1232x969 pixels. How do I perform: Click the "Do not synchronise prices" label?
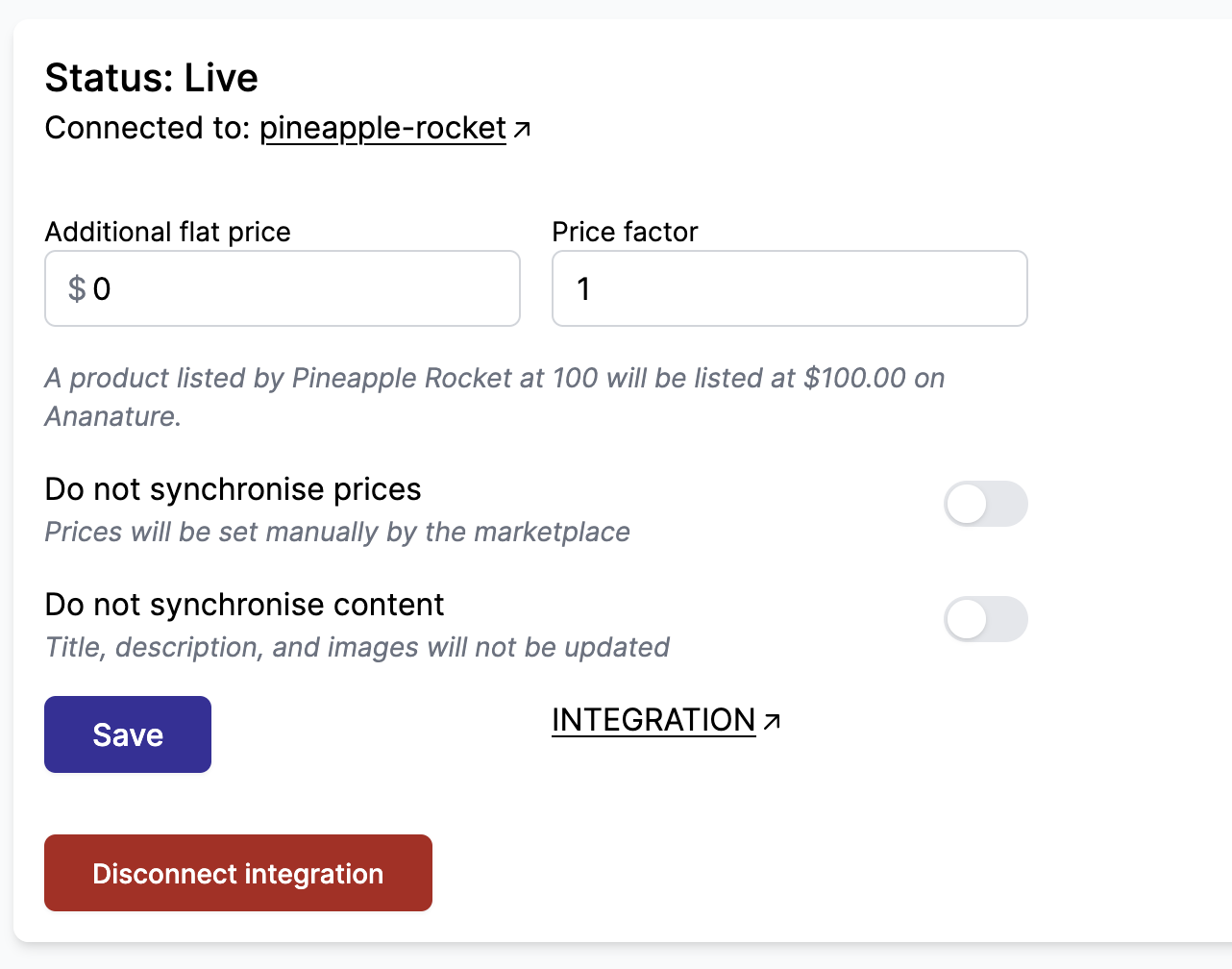[x=233, y=489]
